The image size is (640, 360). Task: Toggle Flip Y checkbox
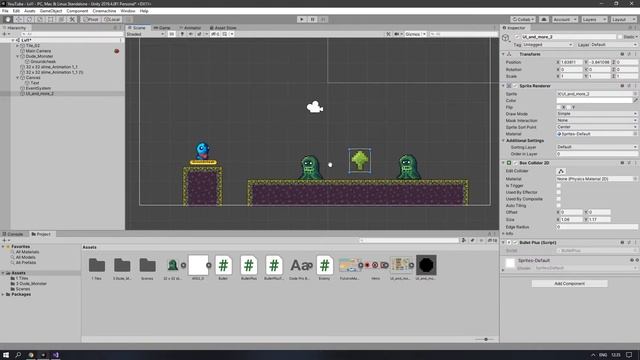[569, 107]
